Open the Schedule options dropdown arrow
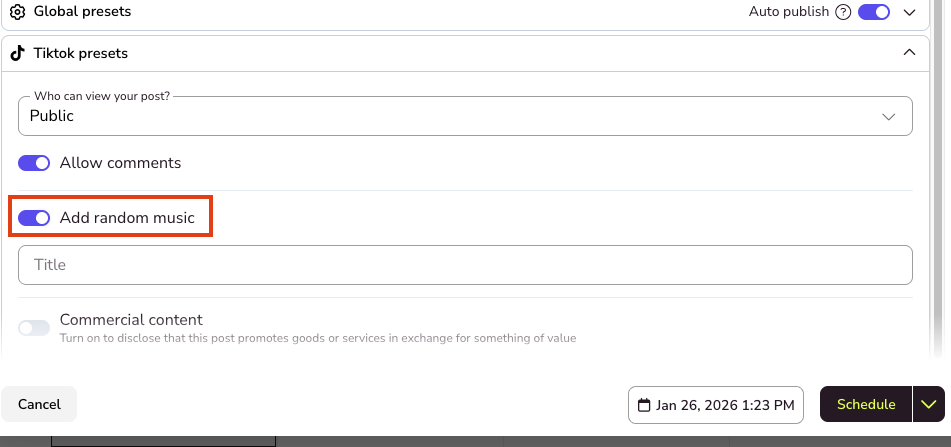This screenshot has height=447, width=951. coord(929,404)
